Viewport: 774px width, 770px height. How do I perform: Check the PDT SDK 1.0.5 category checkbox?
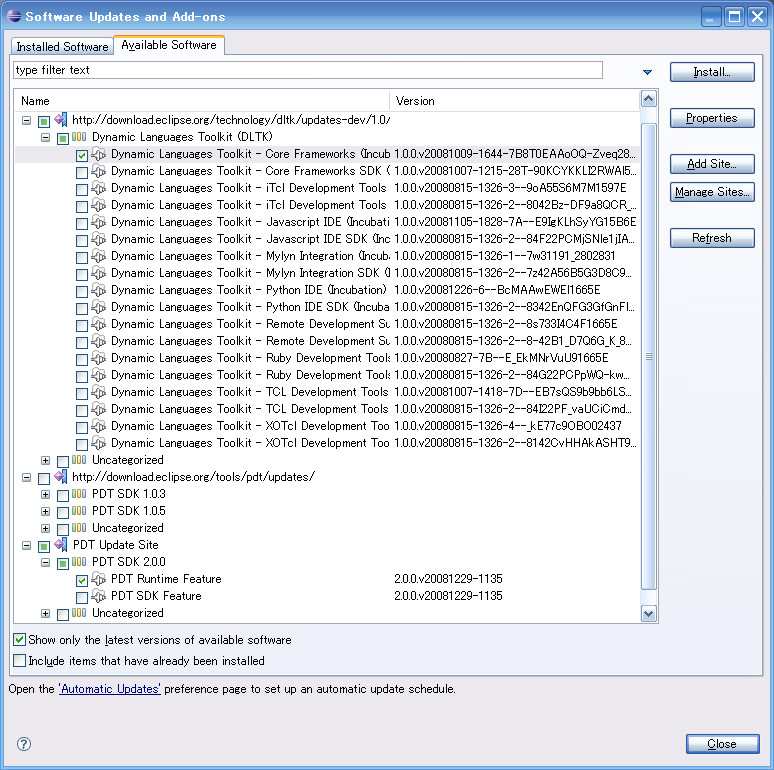63,512
